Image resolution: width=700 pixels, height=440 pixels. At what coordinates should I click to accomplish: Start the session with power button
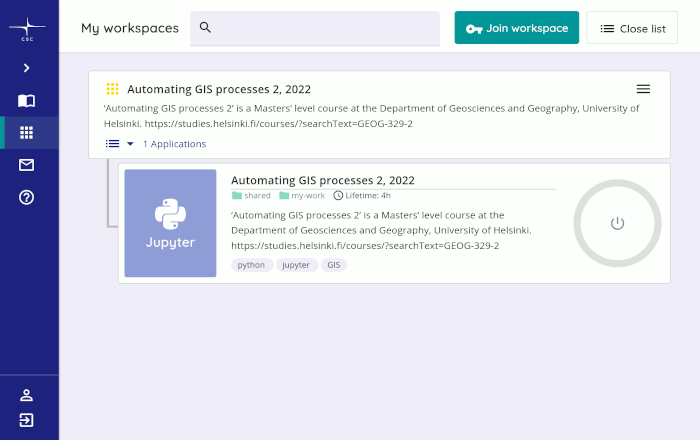tap(617, 223)
